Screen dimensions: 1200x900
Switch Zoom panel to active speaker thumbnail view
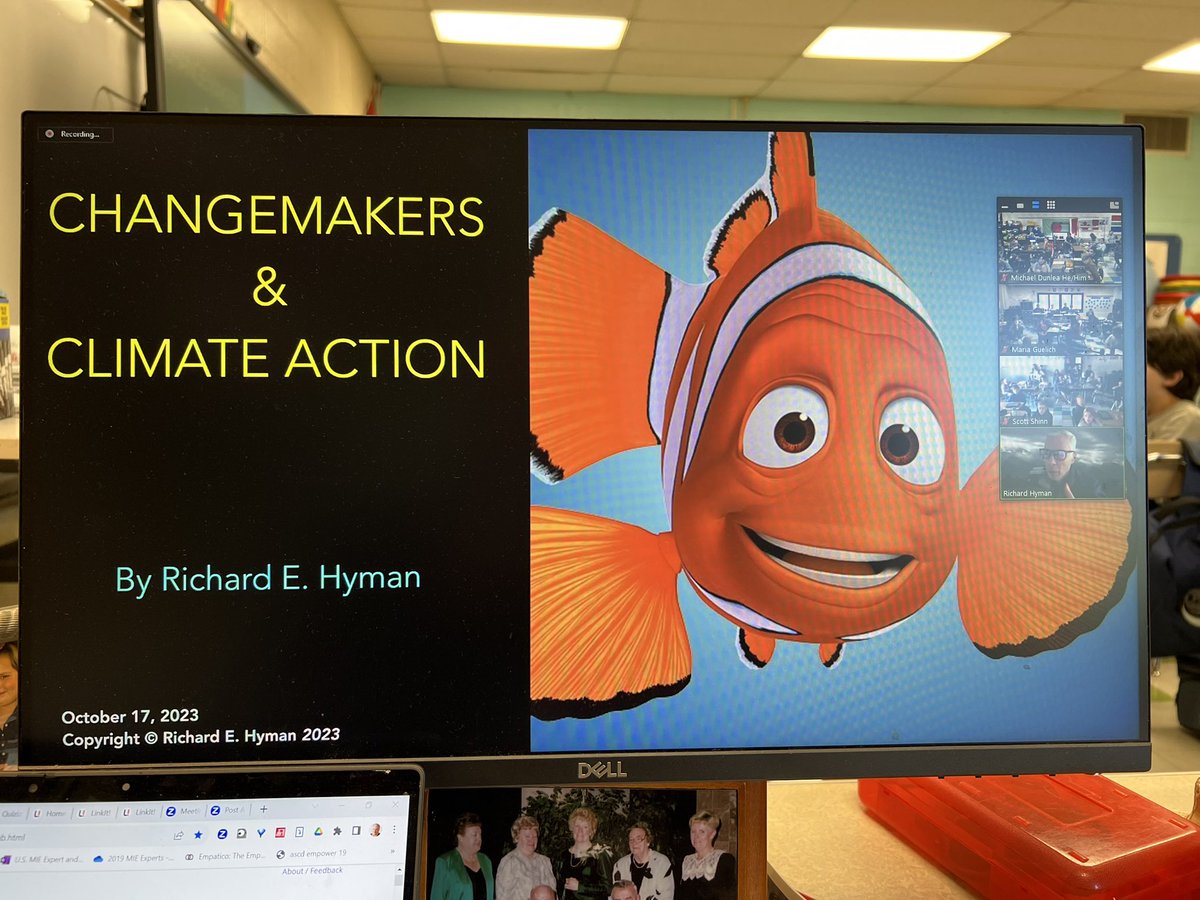(1020, 205)
